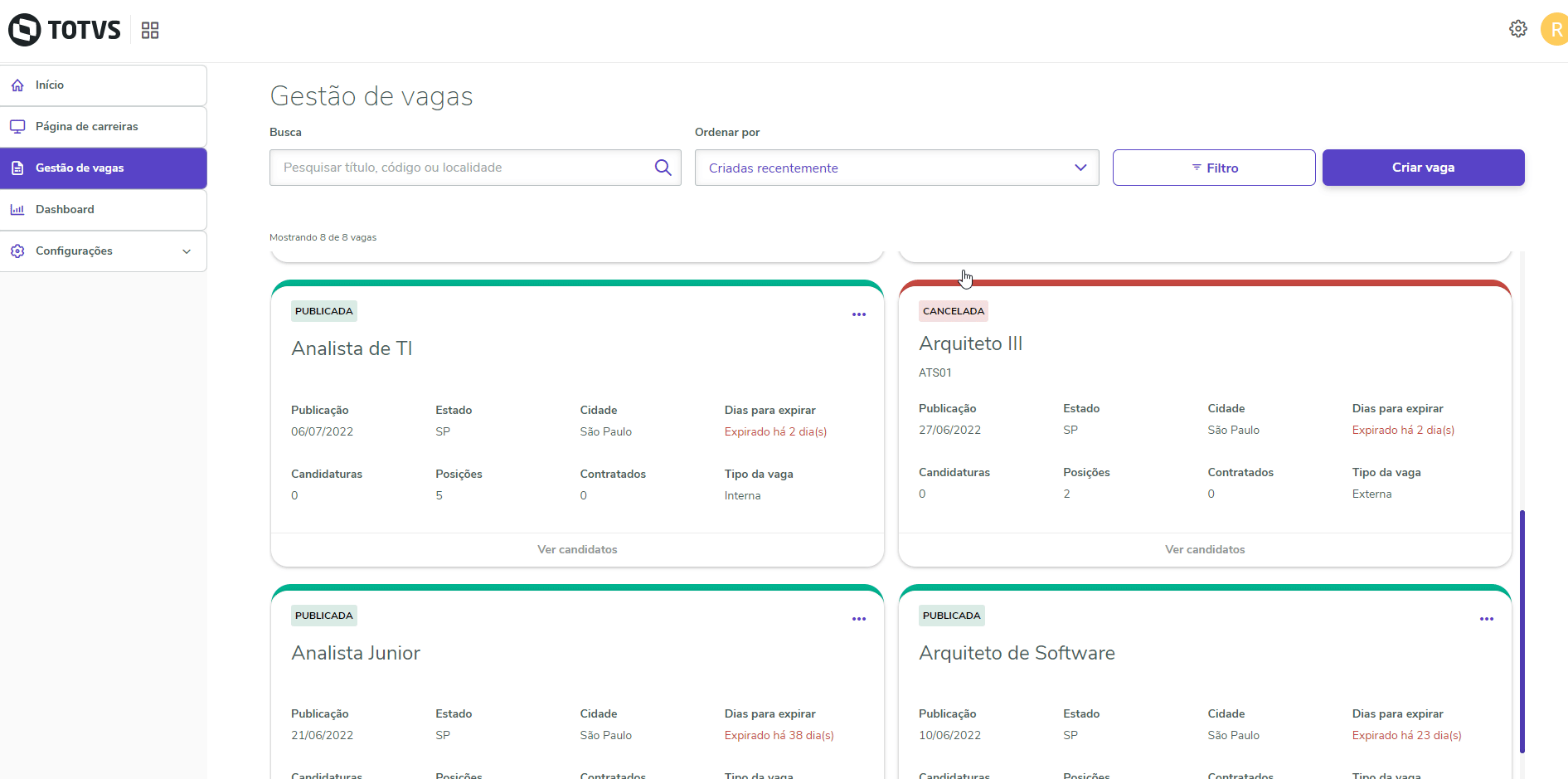Click the Início home icon
1568x779 pixels.
(17, 85)
